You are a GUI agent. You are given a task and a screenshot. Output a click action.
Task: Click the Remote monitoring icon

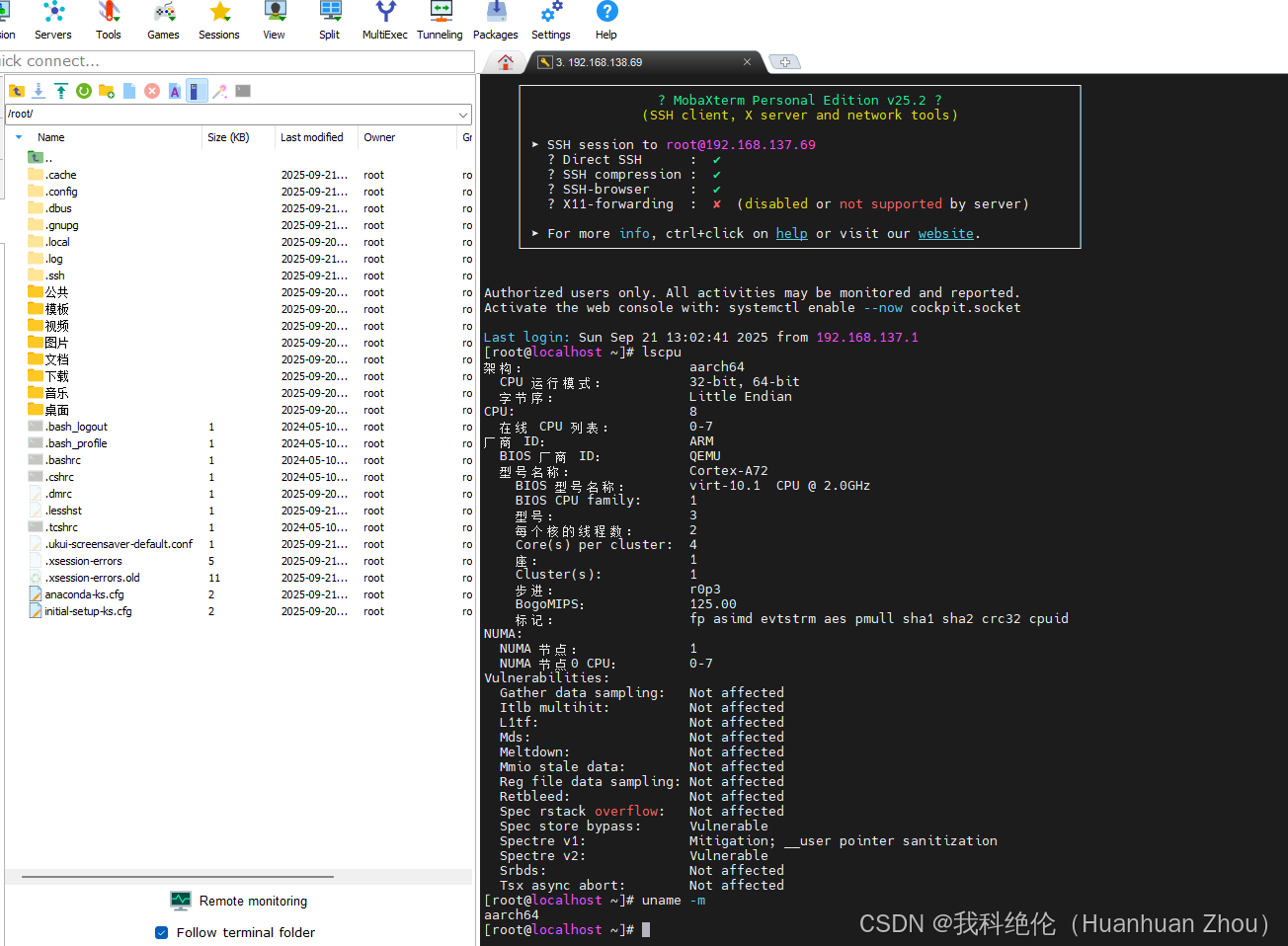[x=181, y=901]
